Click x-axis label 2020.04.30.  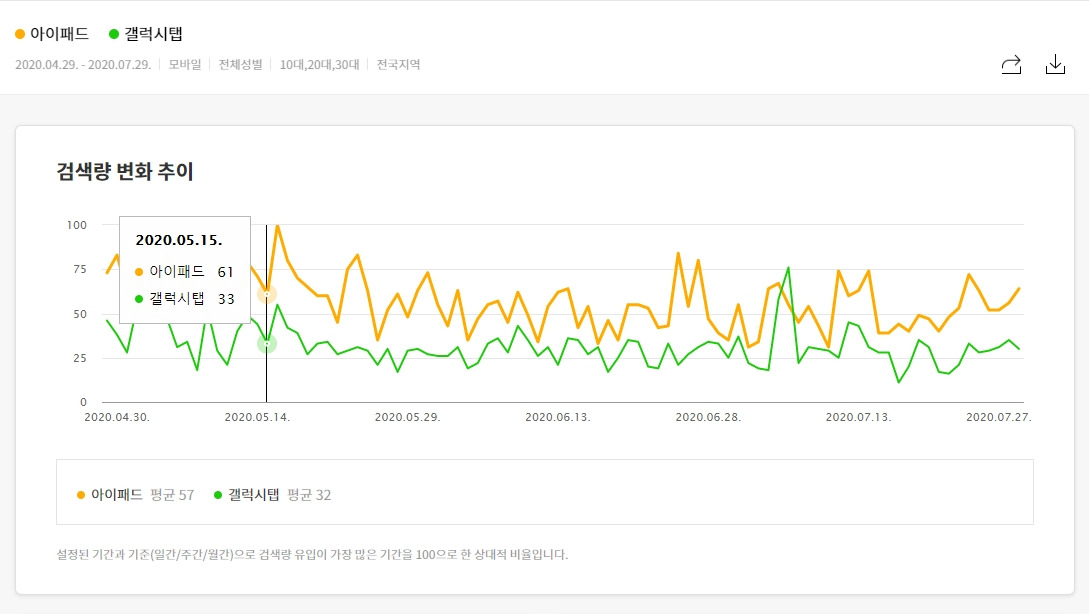[x=117, y=417]
